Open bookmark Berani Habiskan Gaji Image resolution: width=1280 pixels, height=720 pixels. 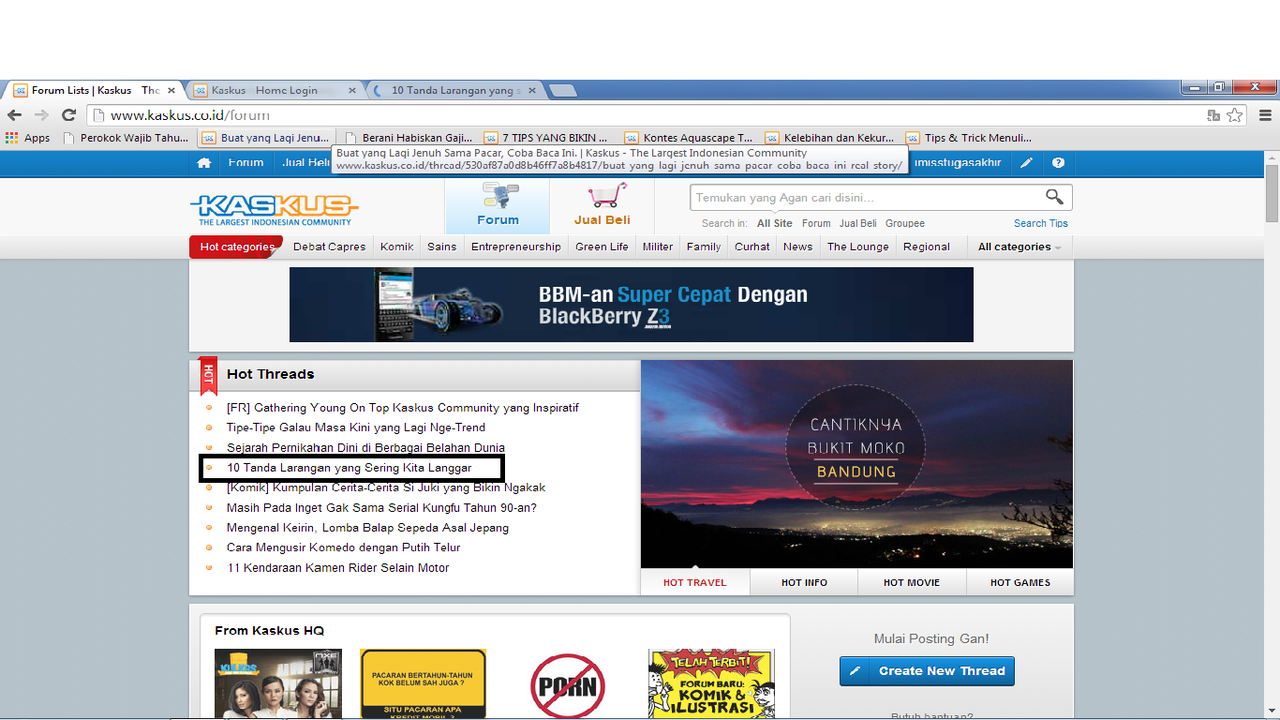[408, 138]
